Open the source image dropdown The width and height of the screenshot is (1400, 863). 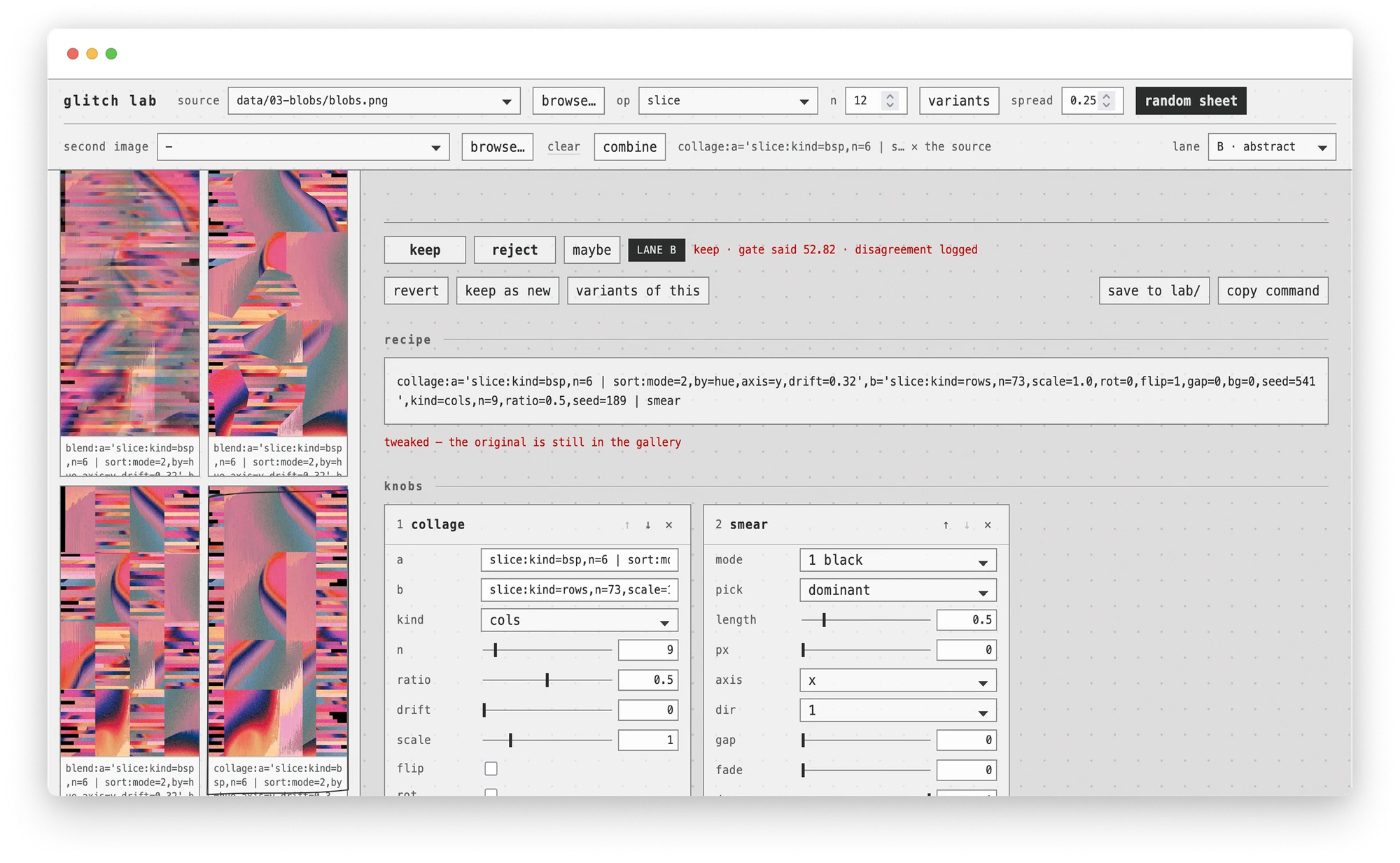374,101
